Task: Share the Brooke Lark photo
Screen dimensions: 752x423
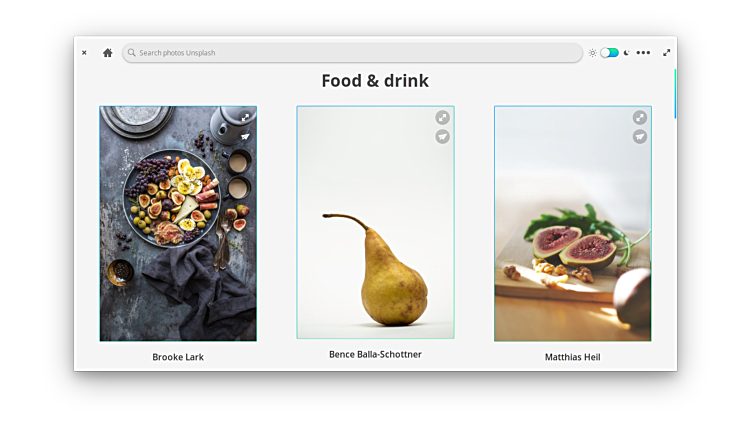Action: (245, 137)
